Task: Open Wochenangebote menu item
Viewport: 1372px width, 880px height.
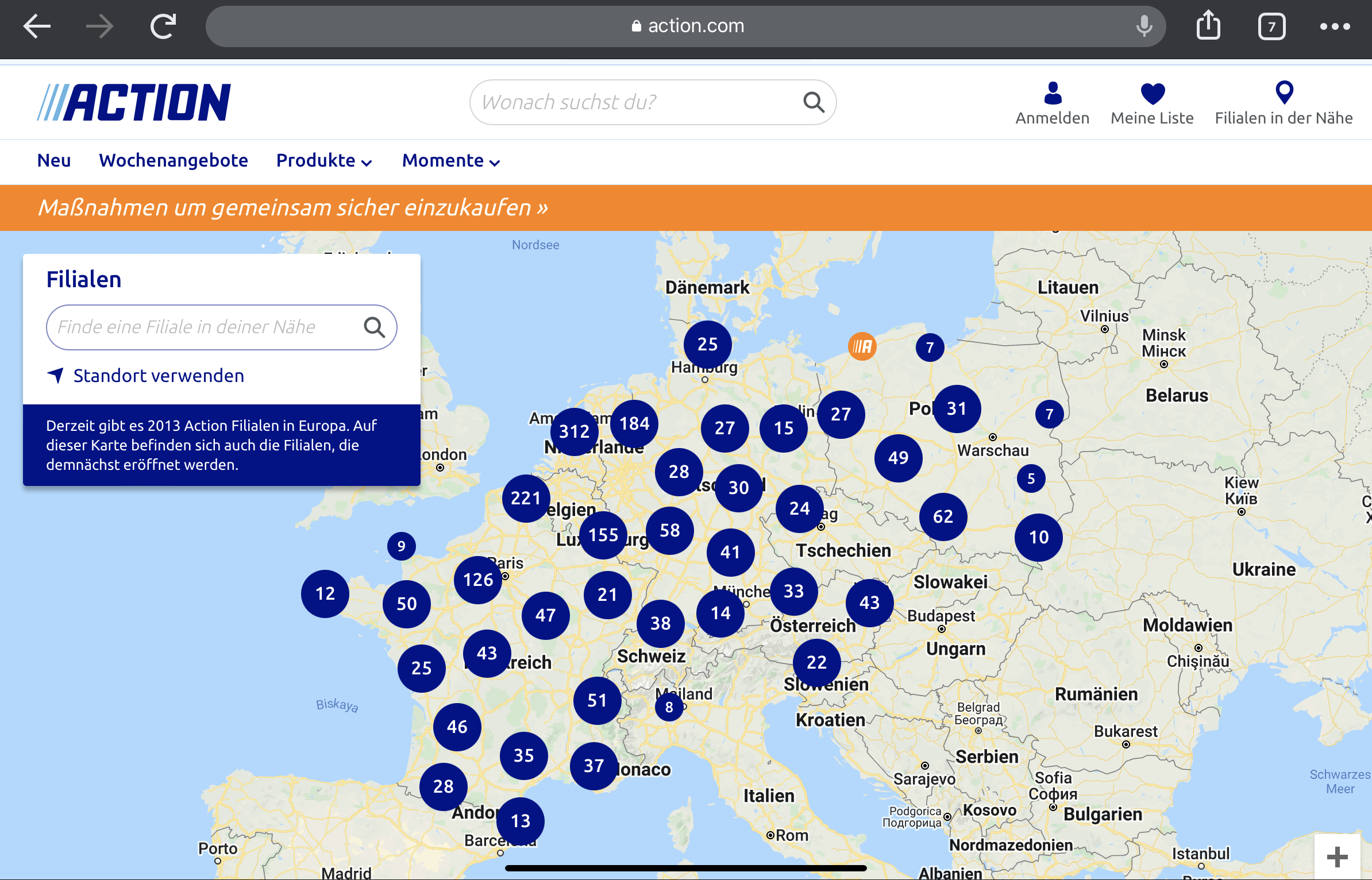Action: tap(174, 160)
